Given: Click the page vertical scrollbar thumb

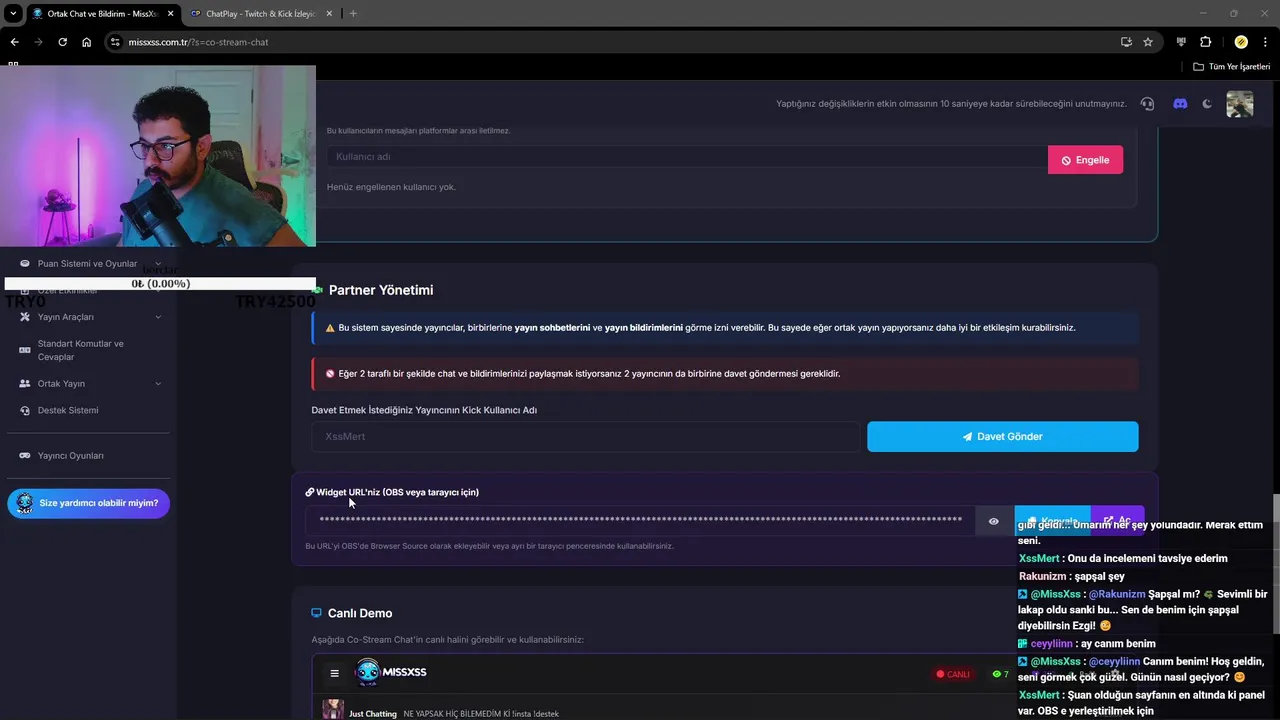Looking at the screenshot, I should (x=1275, y=565).
